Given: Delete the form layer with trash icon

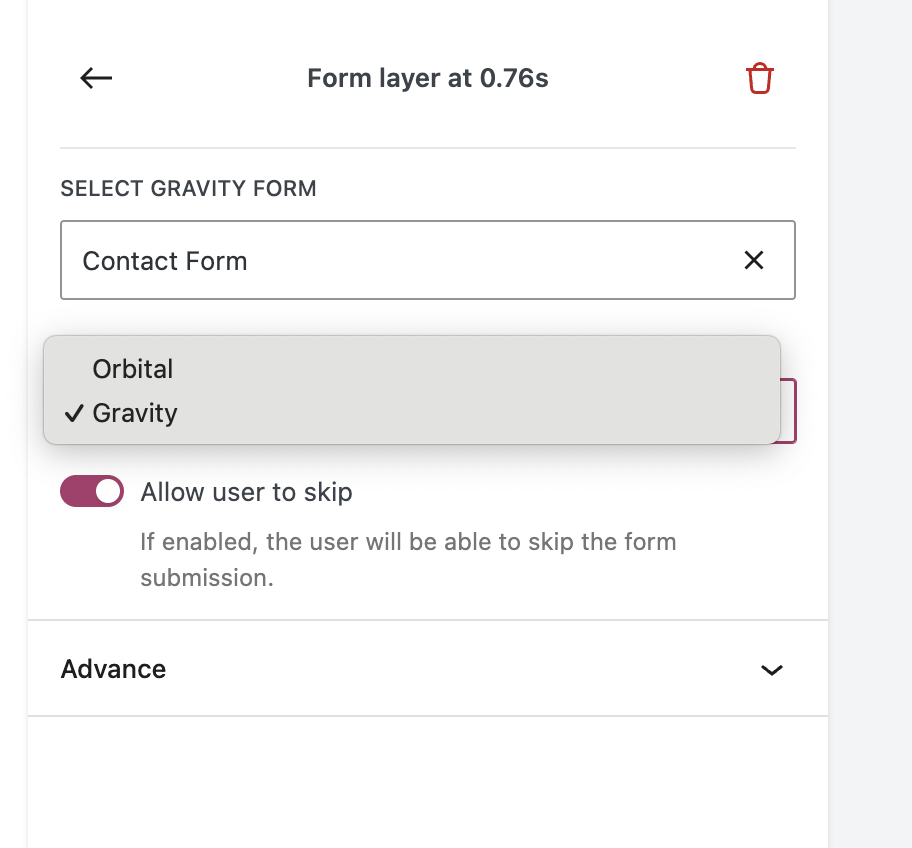Looking at the screenshot, I should point(760,78).
